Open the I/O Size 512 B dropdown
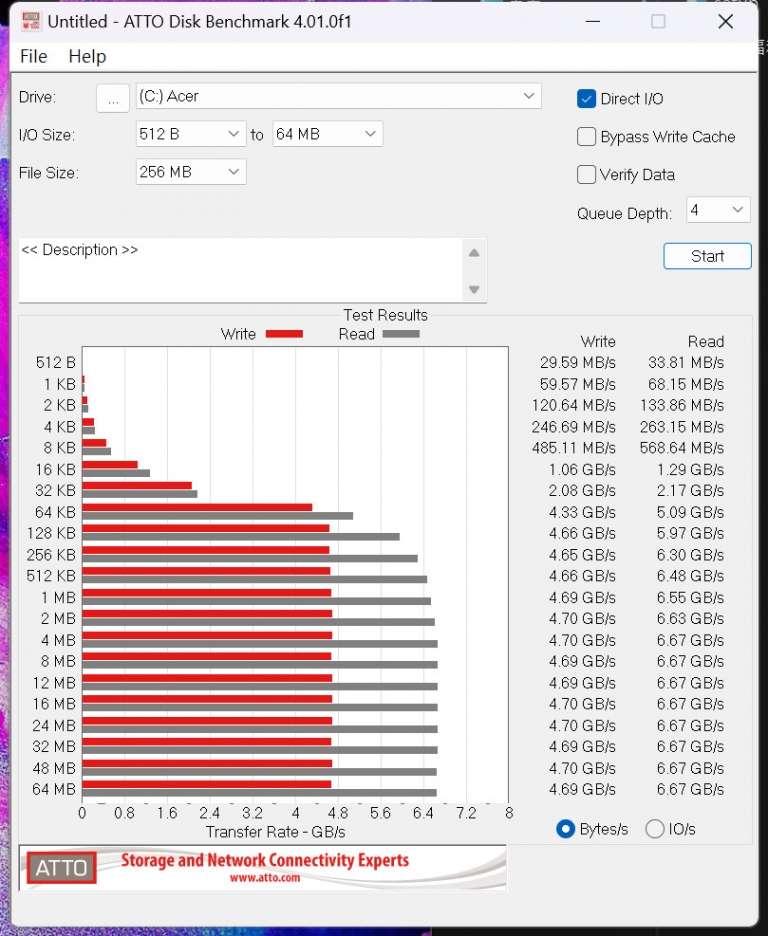 click(191, 134)
